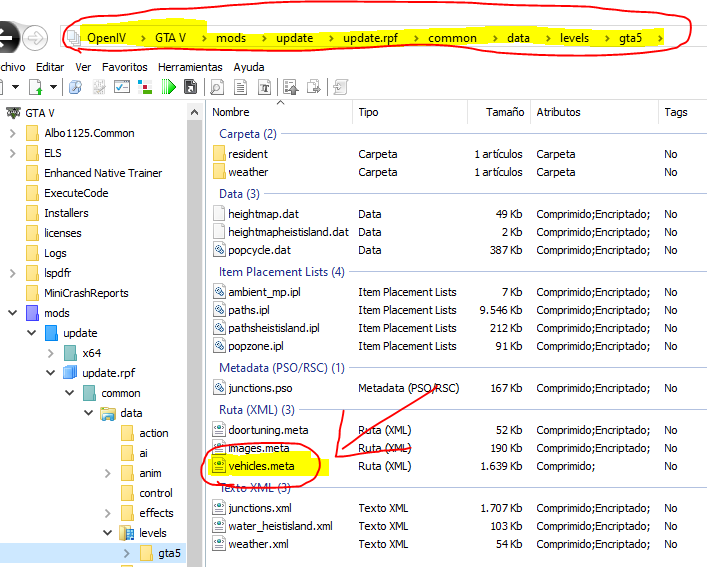Select Enhanced Native Trainer folder in tree

pyautogui.click(x=102, y=173)
